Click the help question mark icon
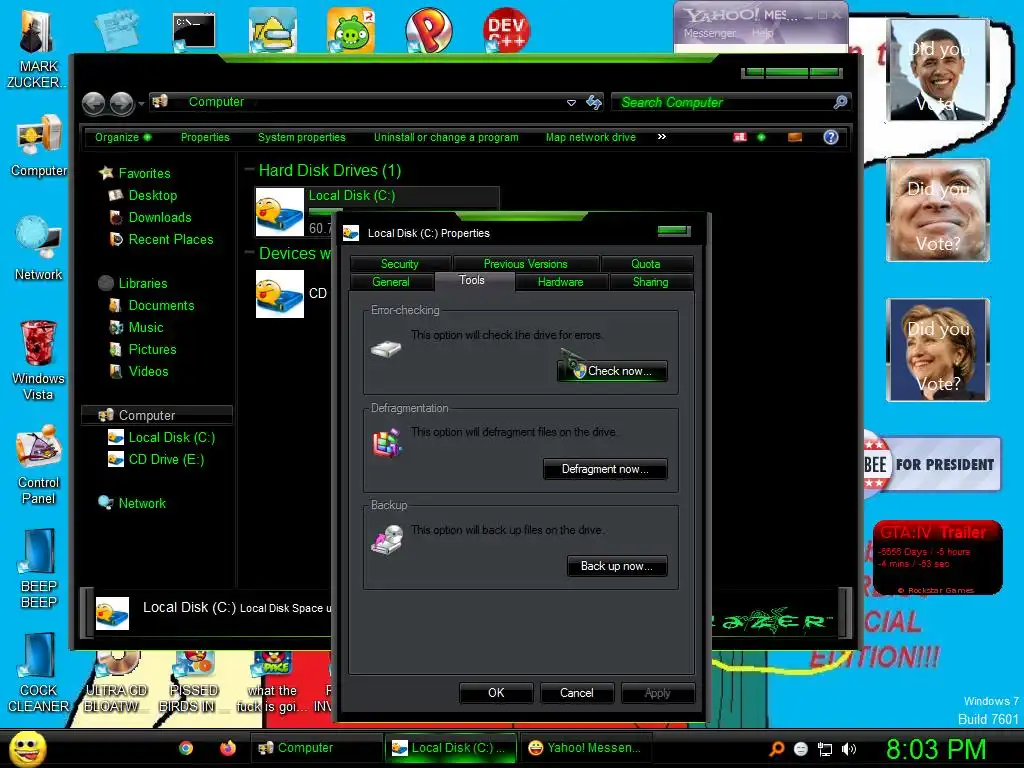The height and width of the screenshot is (768, 1024). coord(831,137)
